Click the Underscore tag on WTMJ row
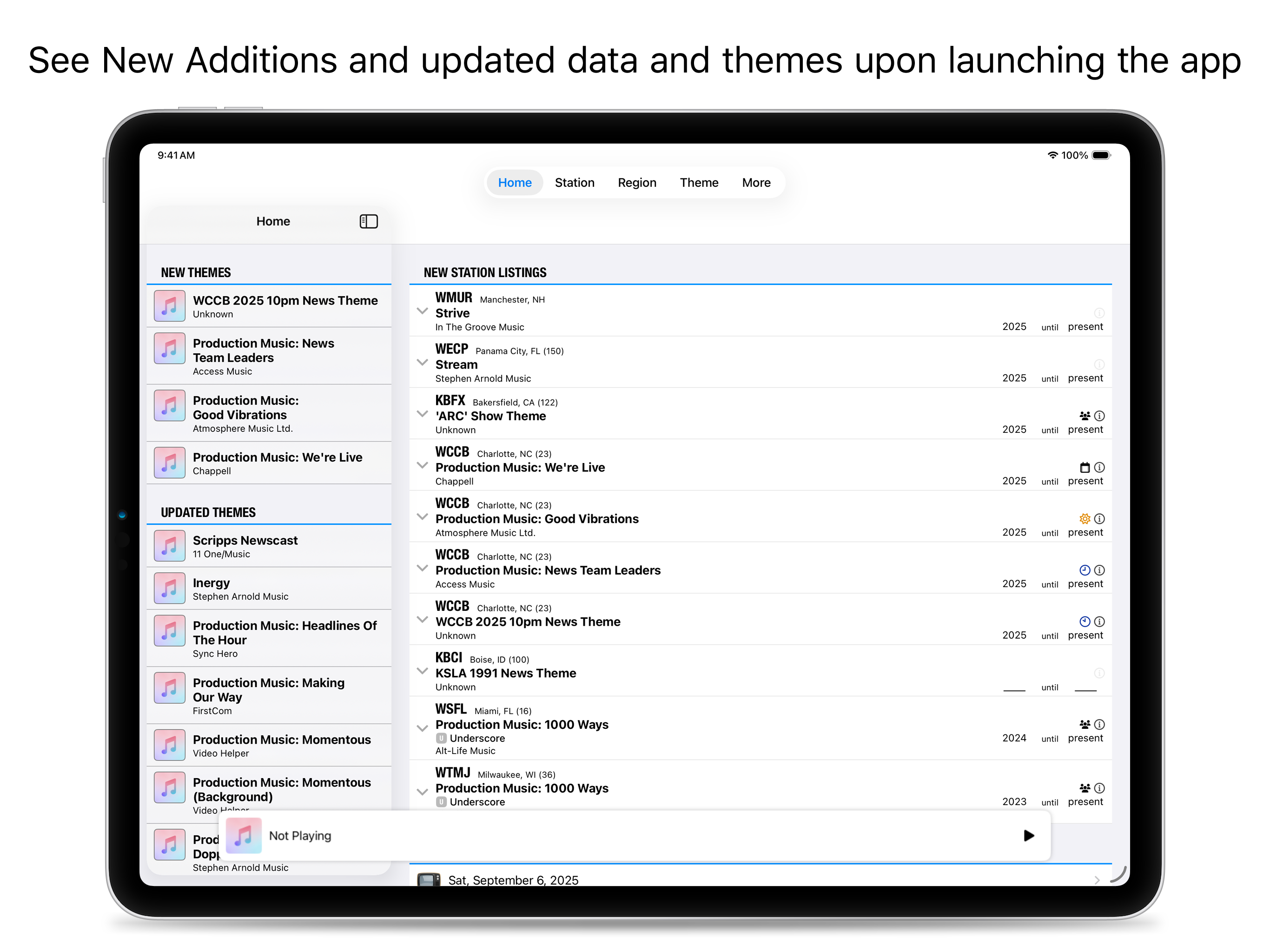This screenshot has height=952, width=1270. coord(470,802)
